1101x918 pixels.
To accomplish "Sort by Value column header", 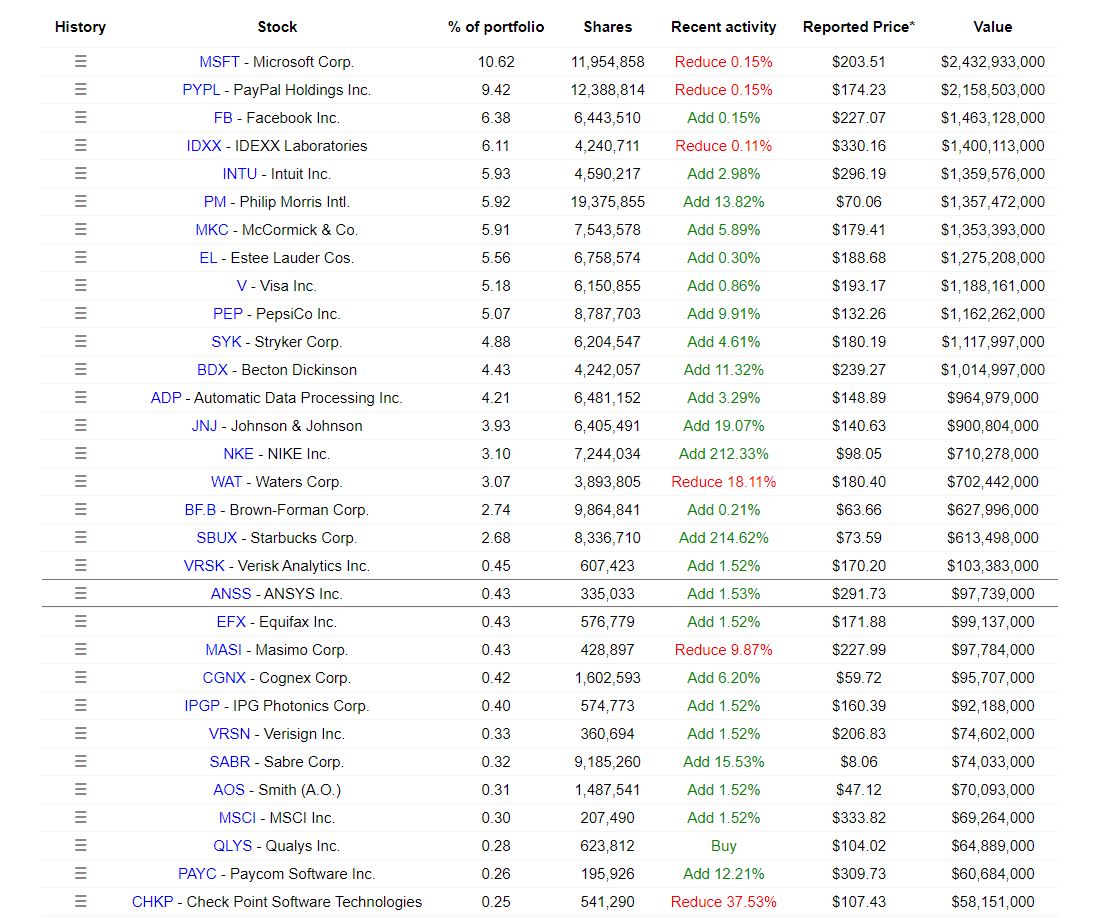I will [992, 27].
